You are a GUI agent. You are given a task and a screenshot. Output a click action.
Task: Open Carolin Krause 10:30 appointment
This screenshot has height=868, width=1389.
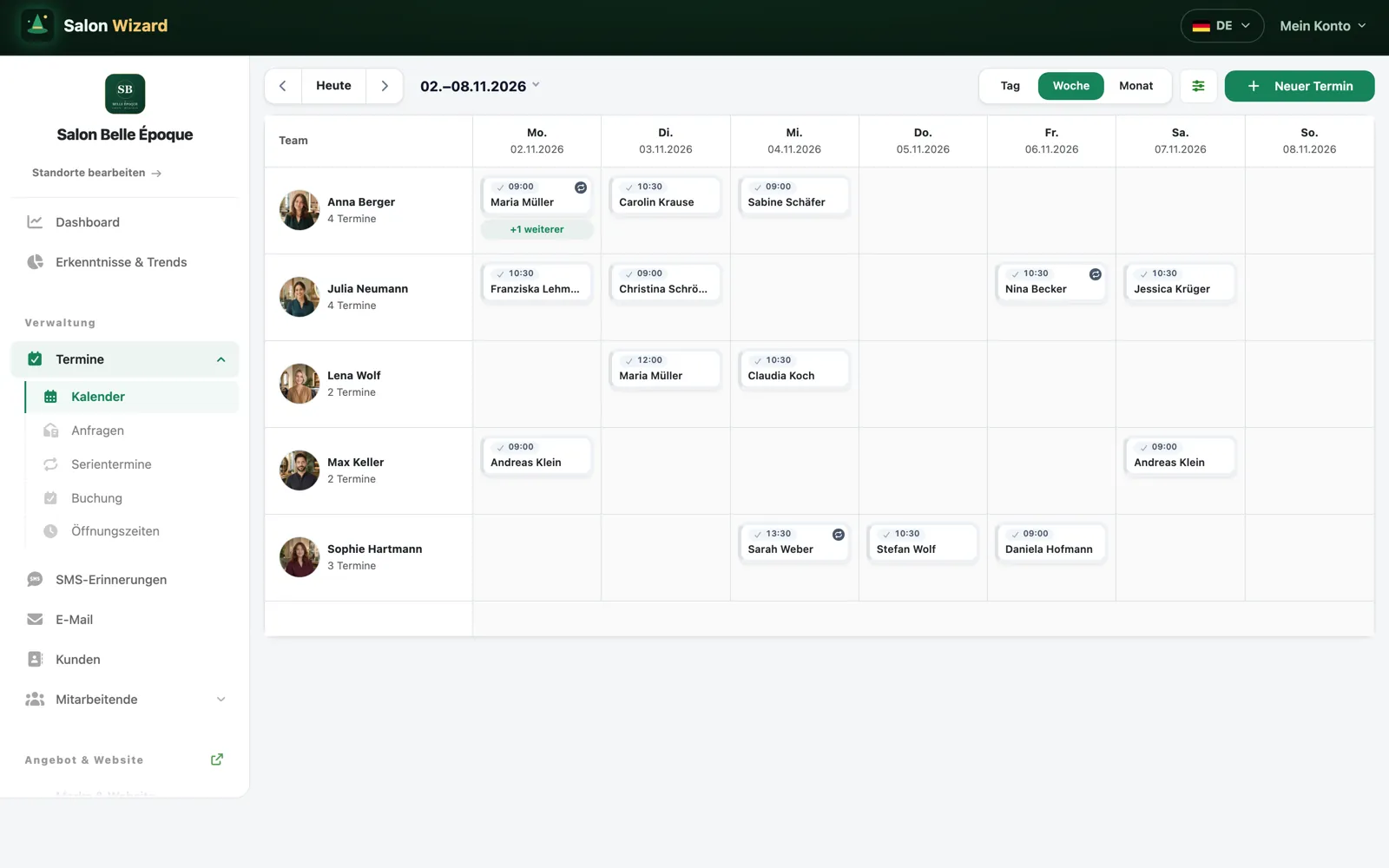click(x=666, y=195)
